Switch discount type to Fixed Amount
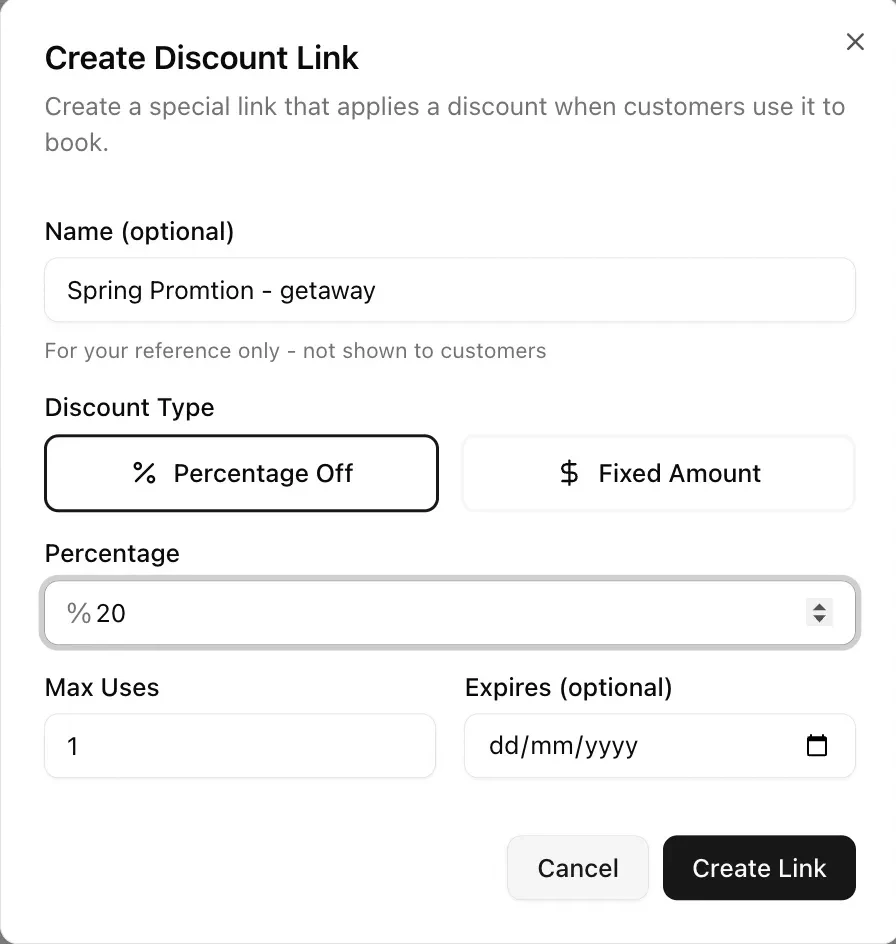 tap(658, 473)
